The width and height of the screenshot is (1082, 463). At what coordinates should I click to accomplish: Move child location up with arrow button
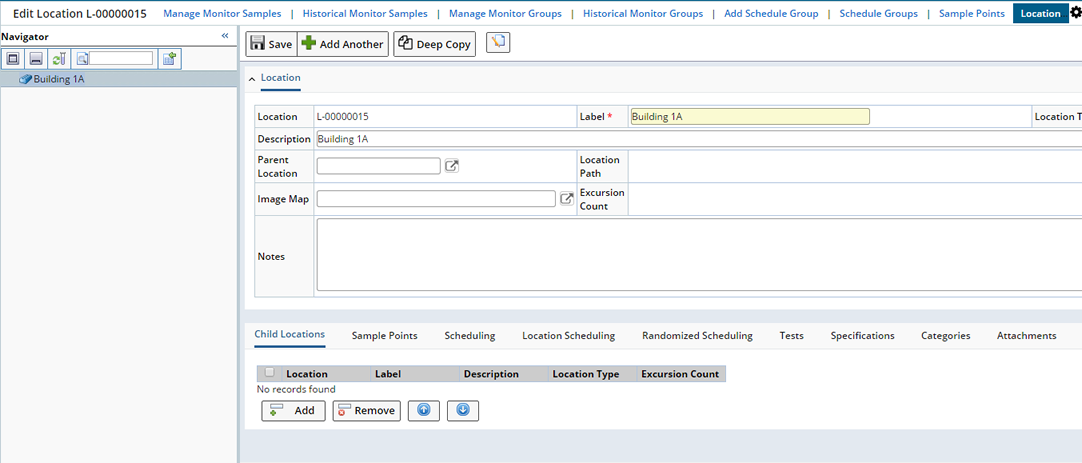click(x=424, y=411)
